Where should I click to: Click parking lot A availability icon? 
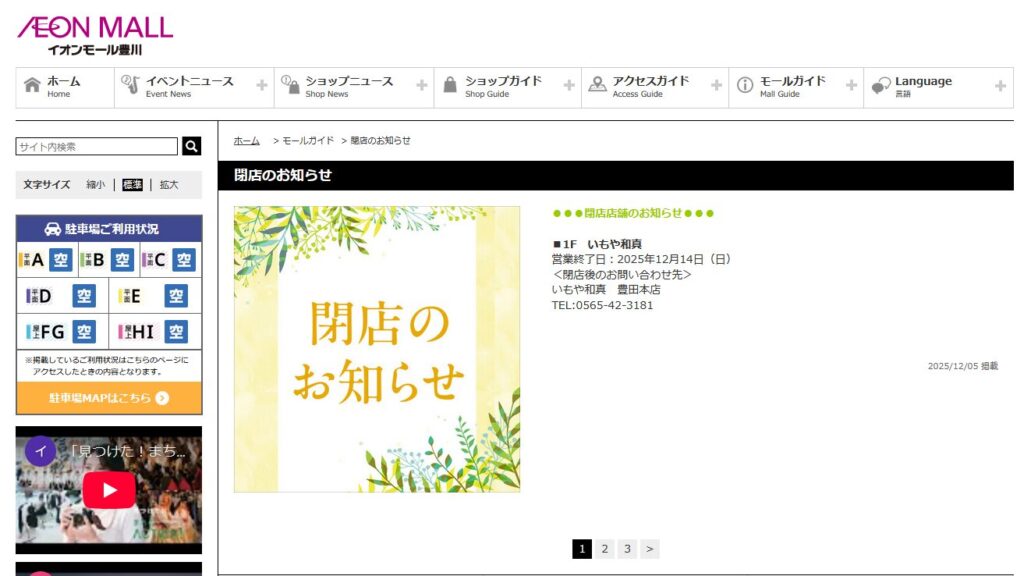click(x=60, y=260)
